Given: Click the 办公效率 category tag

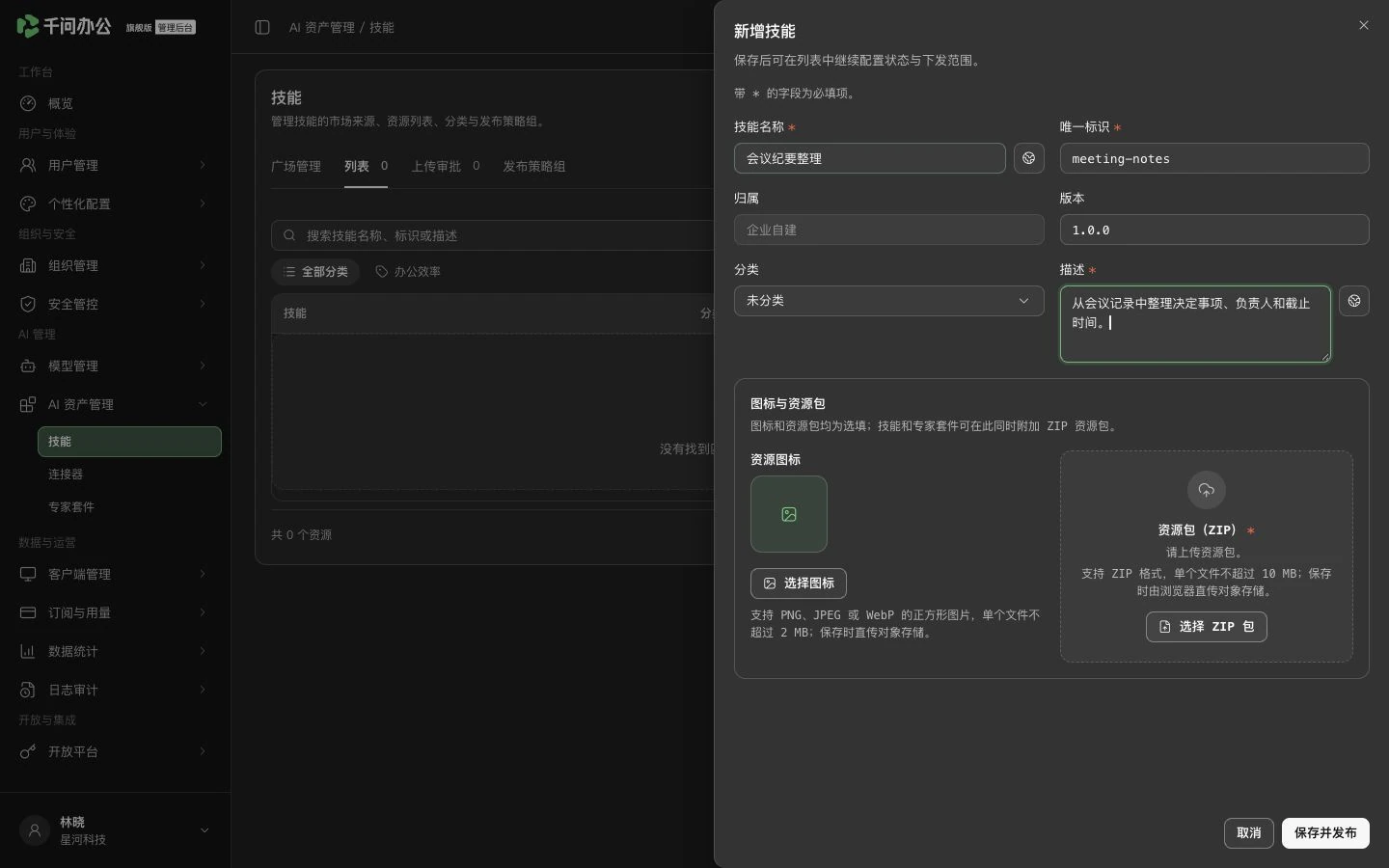Looking at the screenshot, I should coord(408,272).
